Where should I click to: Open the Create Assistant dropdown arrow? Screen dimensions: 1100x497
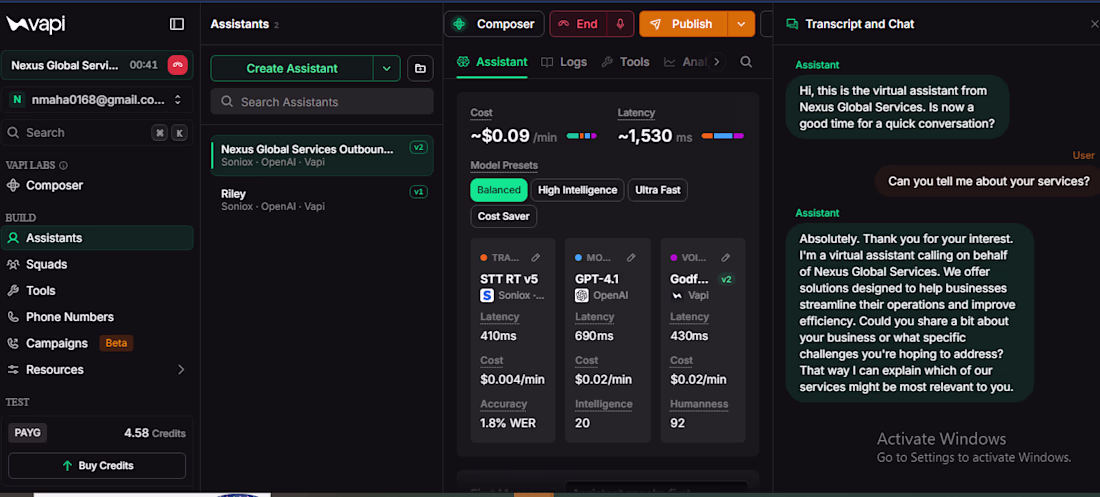click(x=386, y=68)
